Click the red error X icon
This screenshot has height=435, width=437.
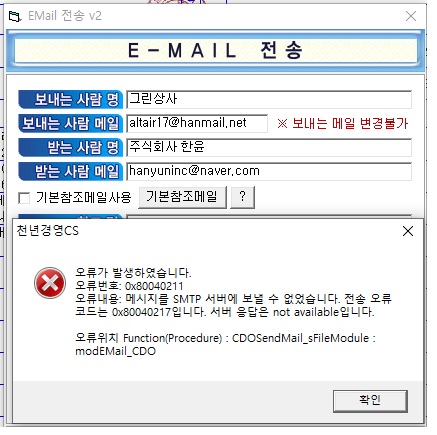50,283
